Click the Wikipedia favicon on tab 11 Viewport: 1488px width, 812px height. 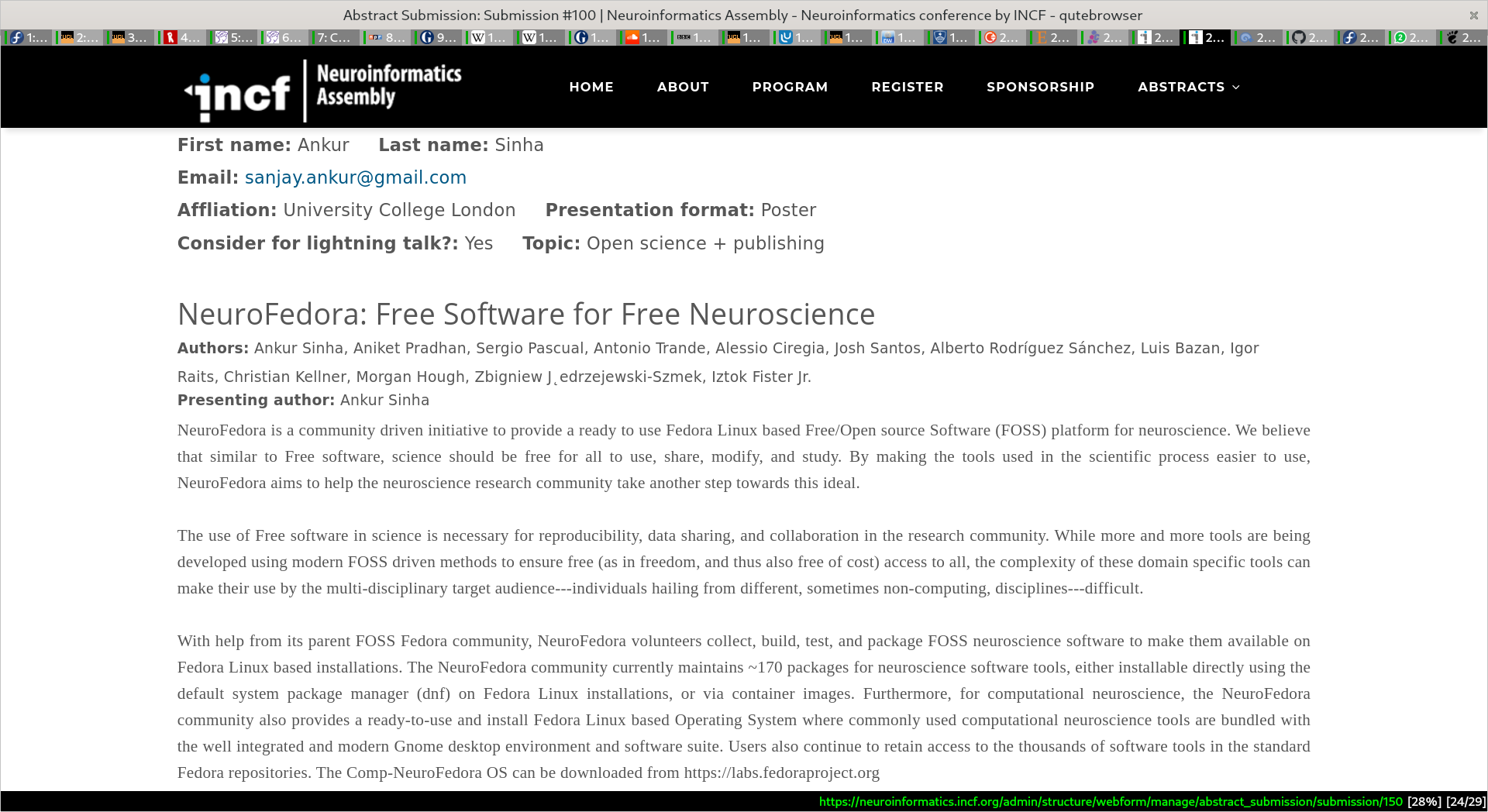[x=529, y=37]
